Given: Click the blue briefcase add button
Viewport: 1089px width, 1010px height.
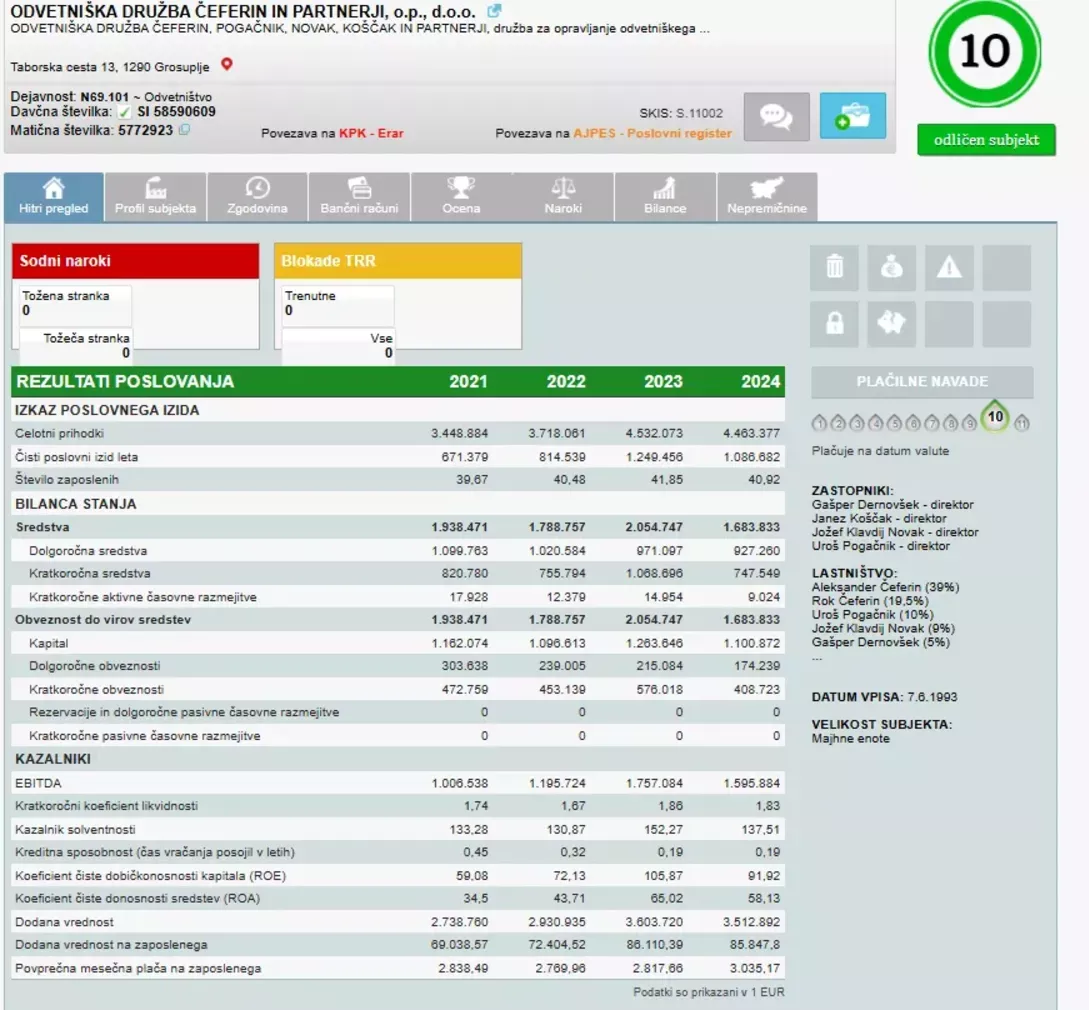Looking at the screenshot, I should coord(852,116).
